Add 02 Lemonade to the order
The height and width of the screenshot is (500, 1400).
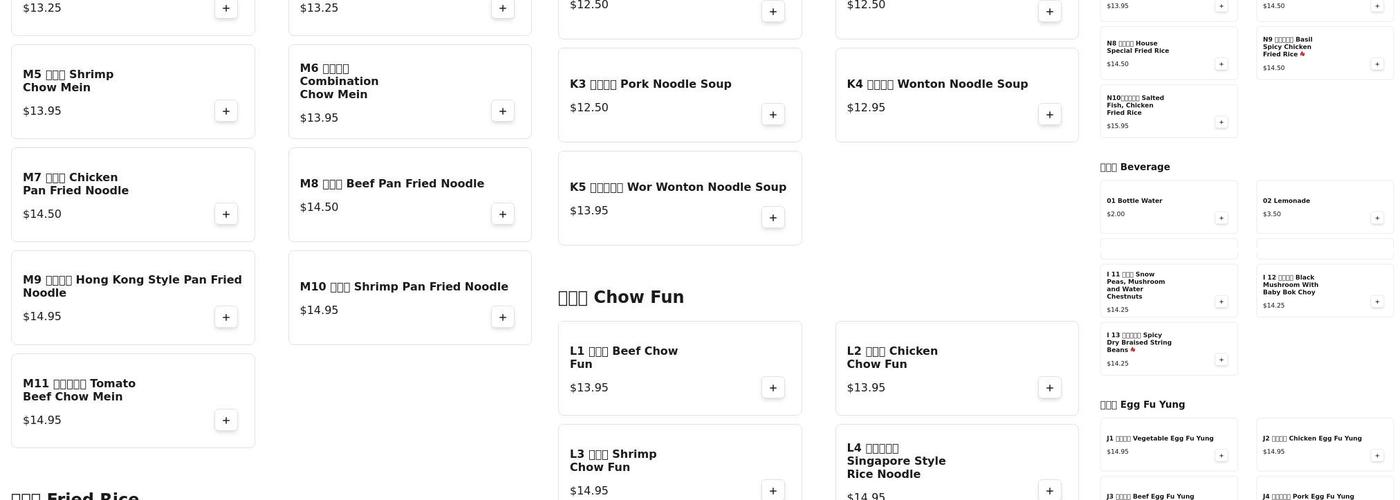[x=1377, y=218]
